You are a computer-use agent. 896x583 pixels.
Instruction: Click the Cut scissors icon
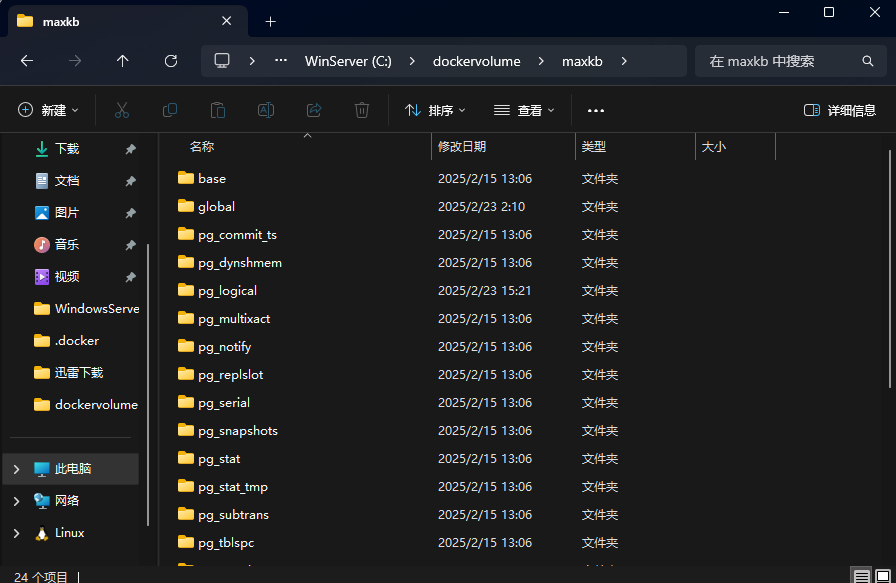[122, 110]
